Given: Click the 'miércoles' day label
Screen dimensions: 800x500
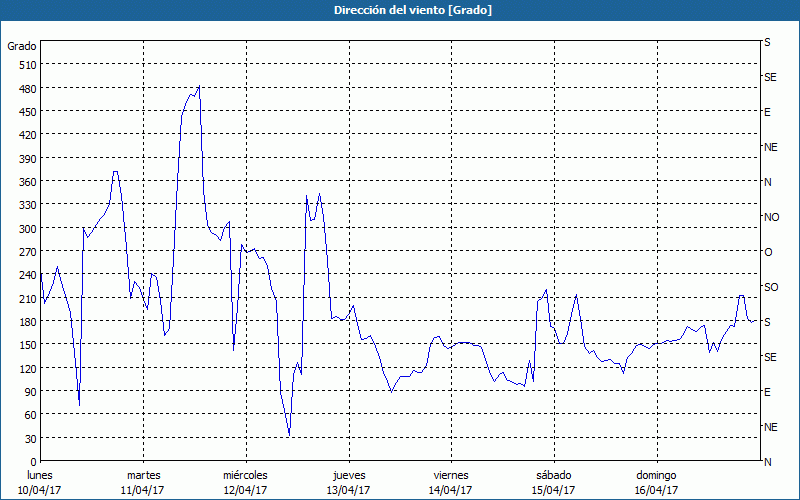Looking at the screenshot, I should [245, 475].
